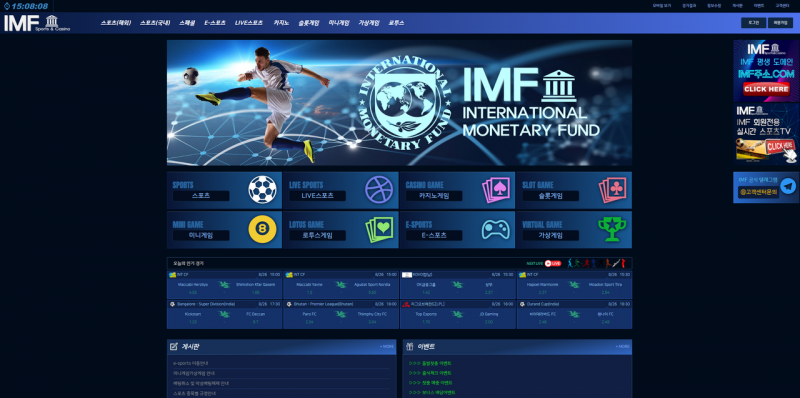Viewport: 800px width, 398px height.
Task: Click the gamepad E-SPORTS icon
Action: [x=495, y=230]
